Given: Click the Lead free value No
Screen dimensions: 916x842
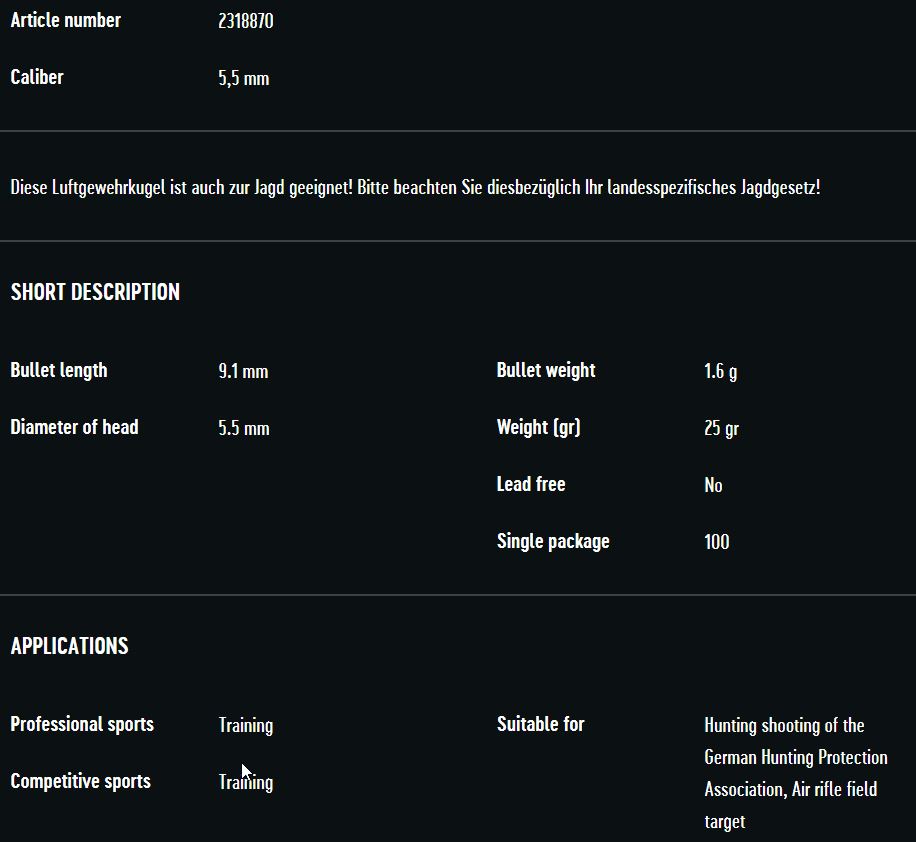Looking at the screenshot, I should click(713, 485).
